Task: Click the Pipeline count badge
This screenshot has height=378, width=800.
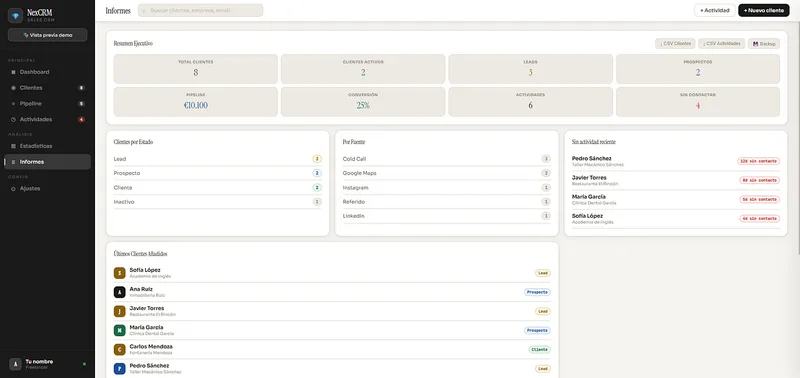Action: (81, 104)
